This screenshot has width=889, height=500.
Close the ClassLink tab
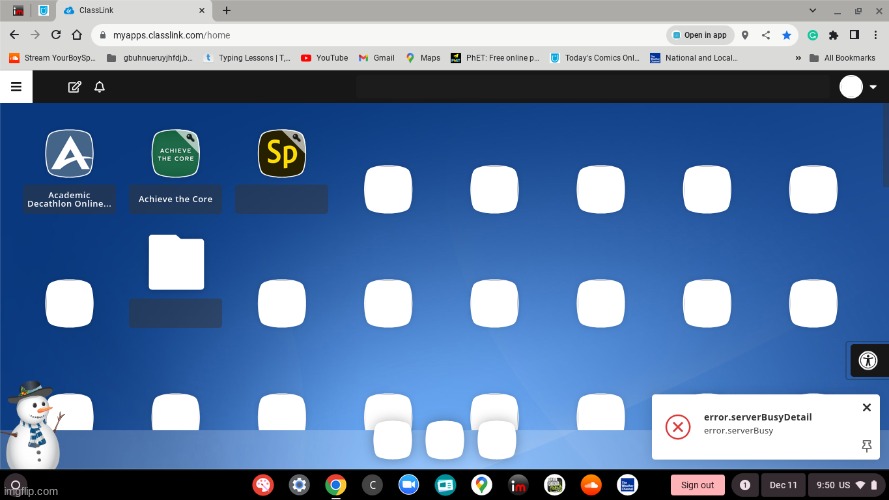point(202,10)
